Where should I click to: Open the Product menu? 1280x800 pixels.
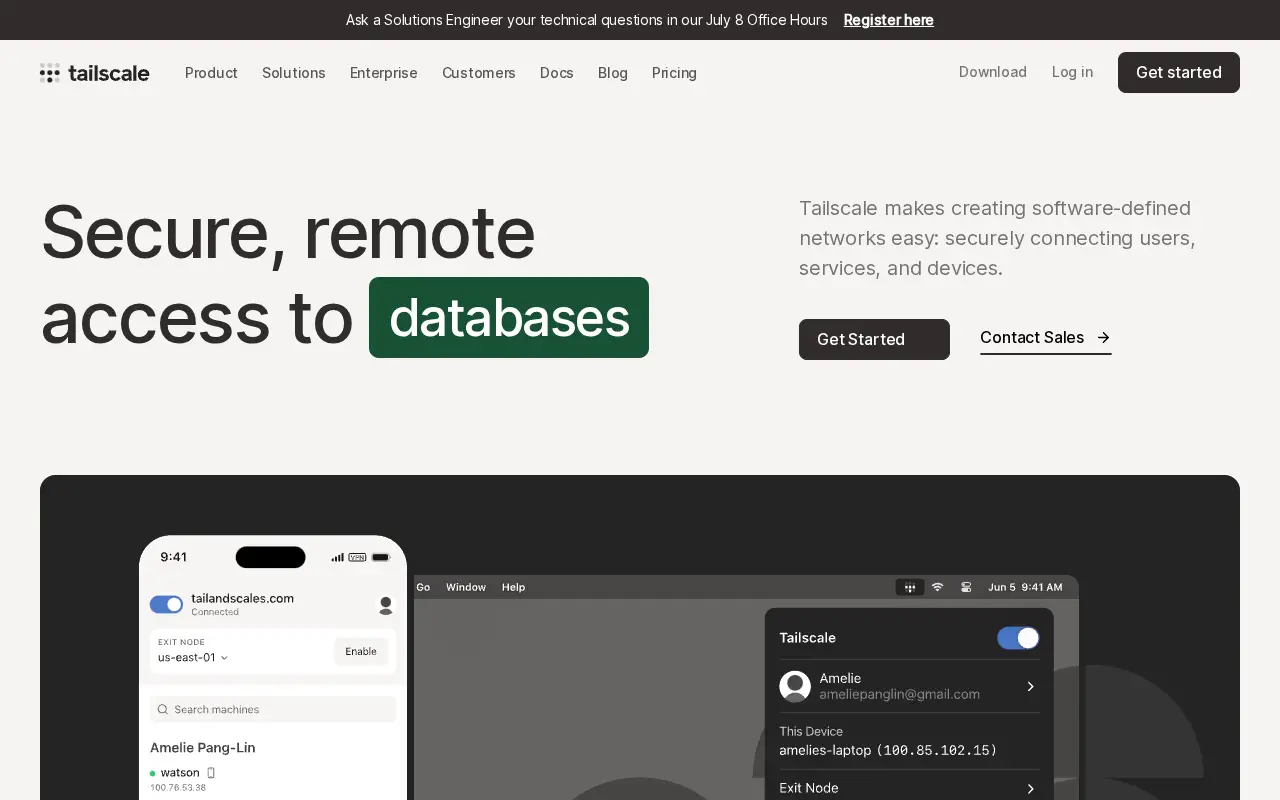(211, 73)
